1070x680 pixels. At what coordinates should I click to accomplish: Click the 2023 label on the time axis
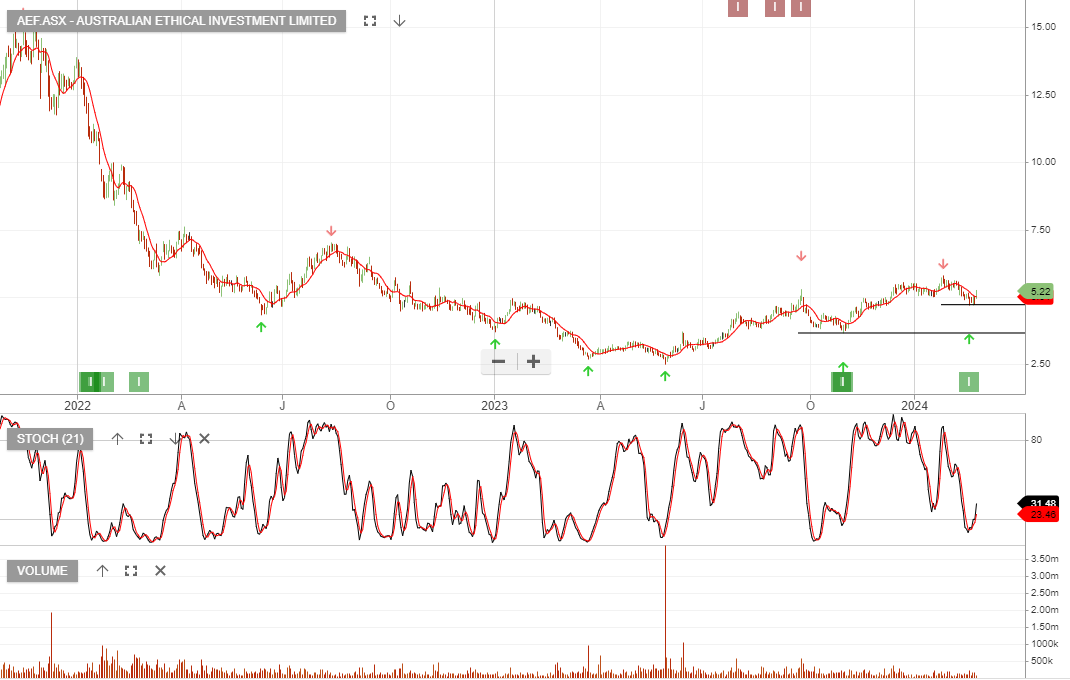coord(494,405)
